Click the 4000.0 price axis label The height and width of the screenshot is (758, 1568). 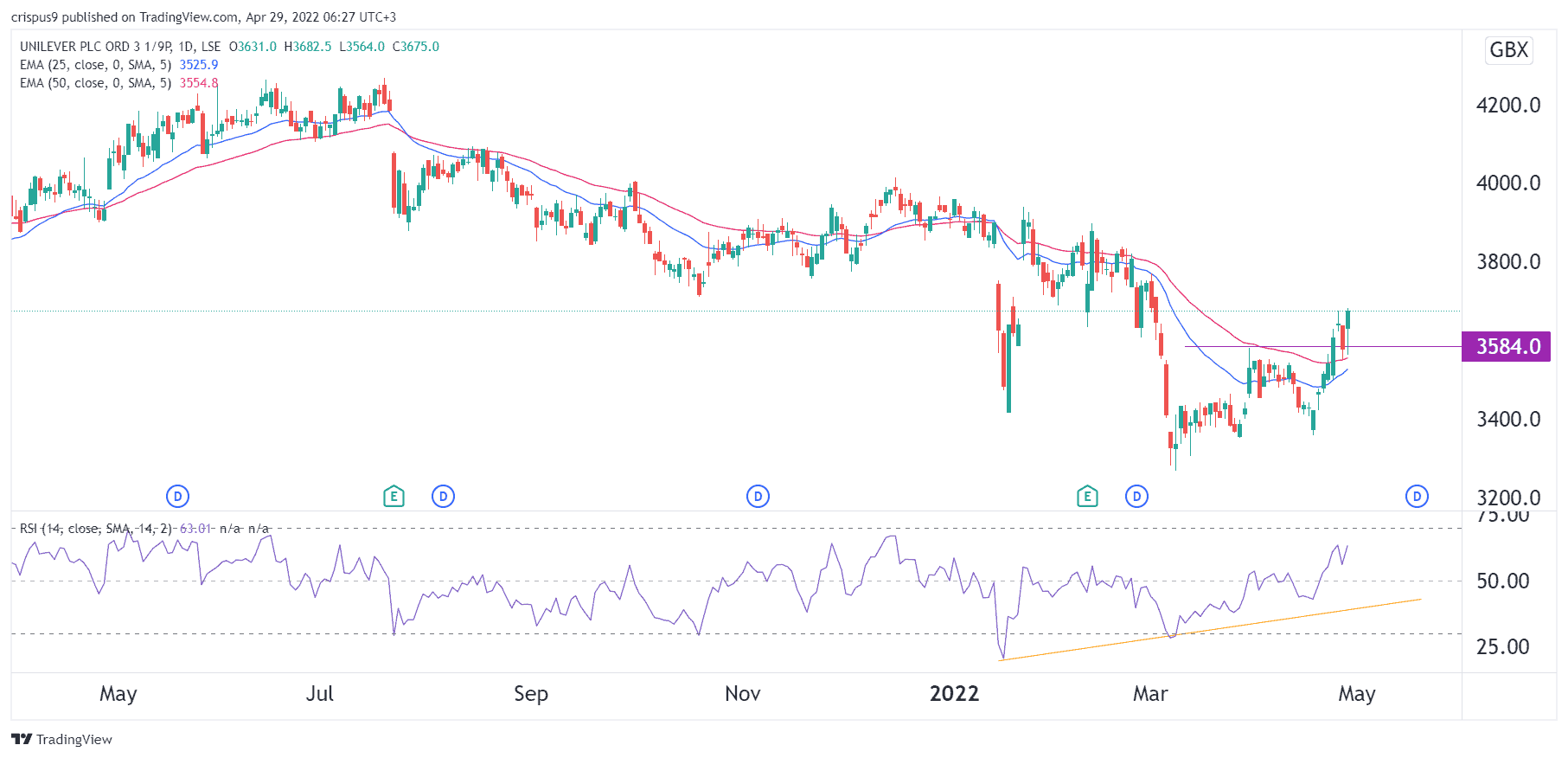pyautogui.click(x=1508, y=183)
